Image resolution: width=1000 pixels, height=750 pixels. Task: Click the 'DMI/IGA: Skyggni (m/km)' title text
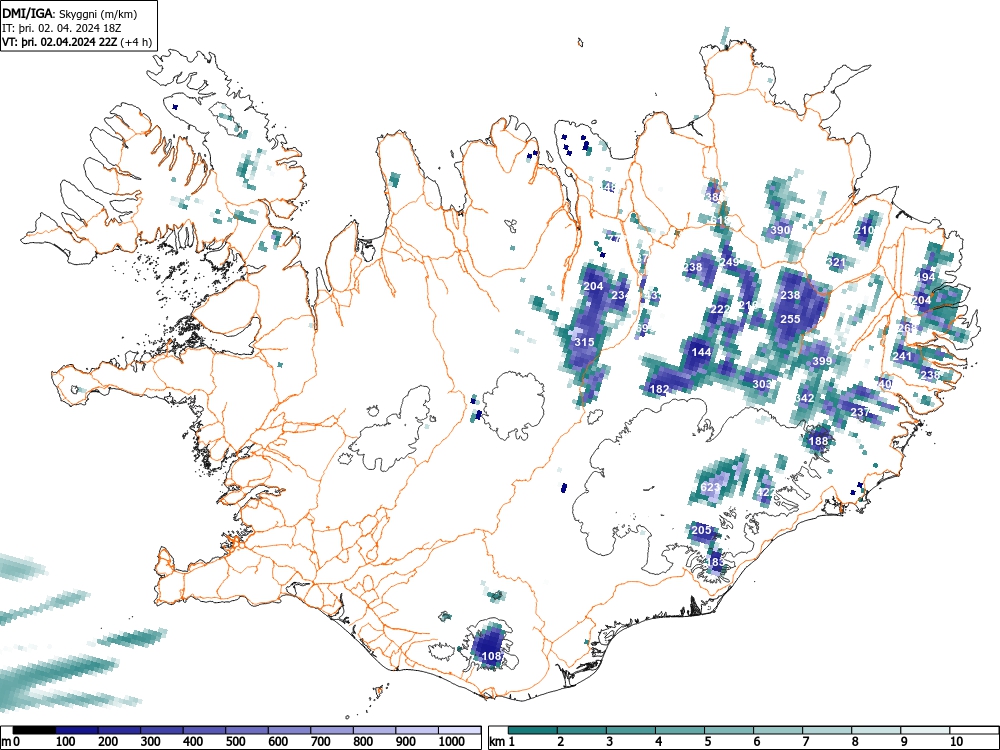(70, 13)
